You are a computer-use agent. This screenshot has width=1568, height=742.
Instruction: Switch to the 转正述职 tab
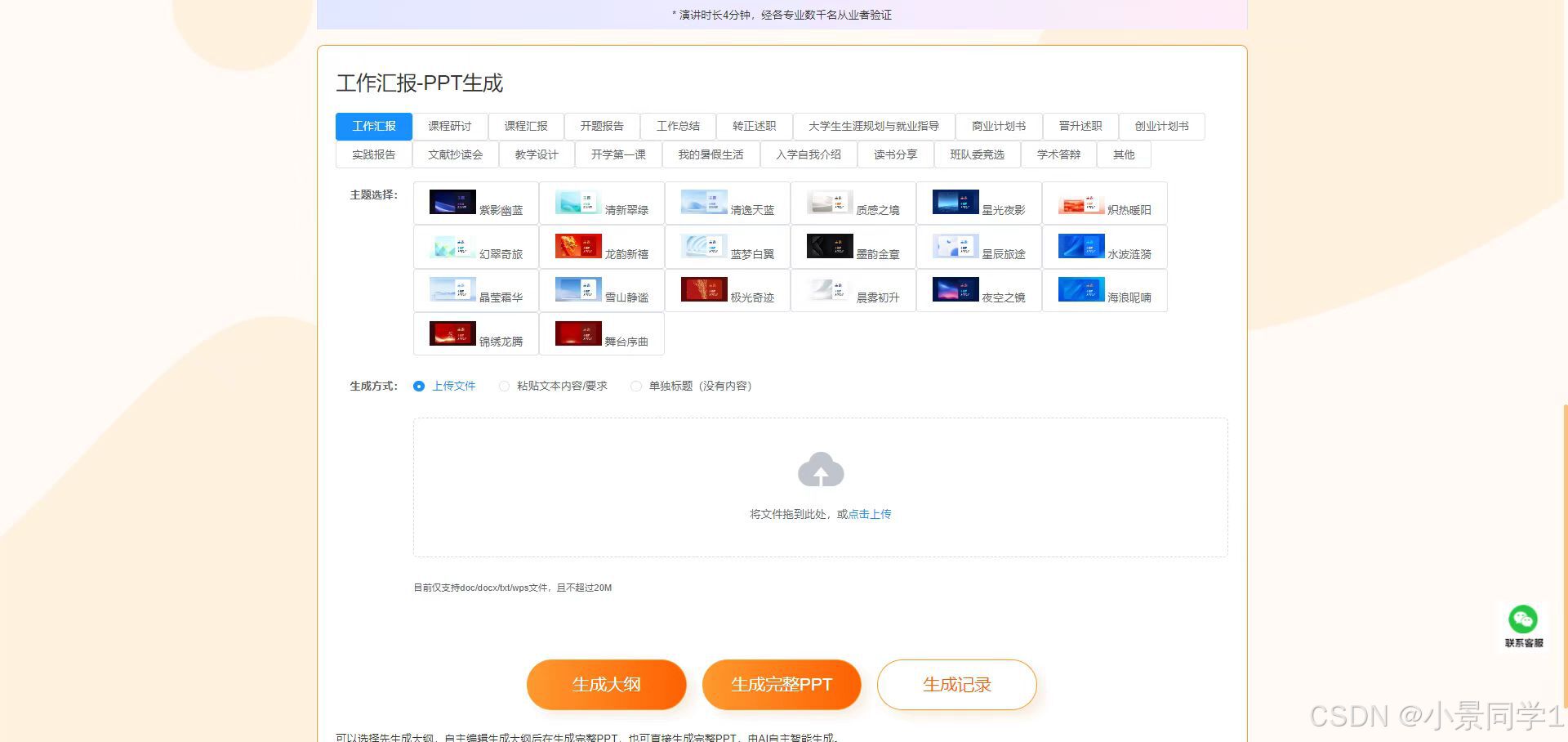click(x=754, y=127)
